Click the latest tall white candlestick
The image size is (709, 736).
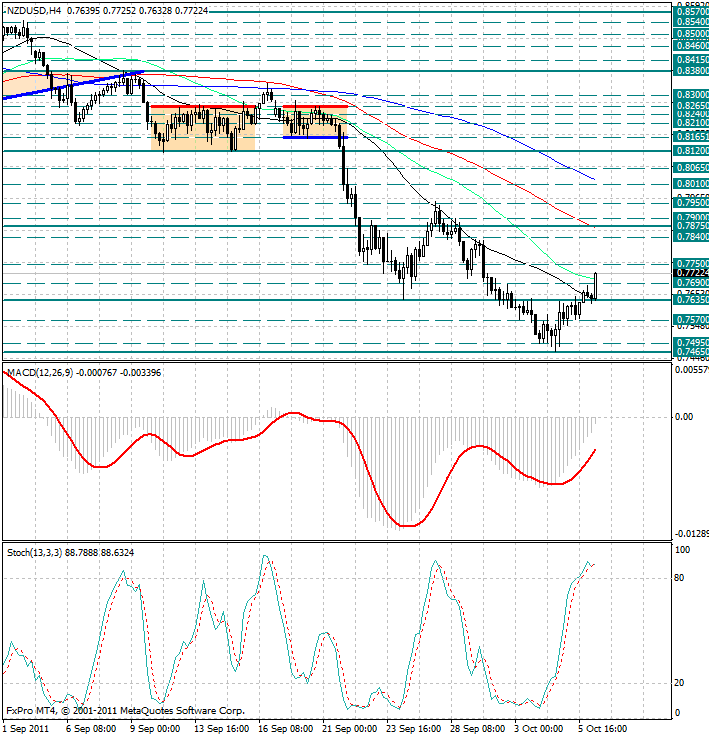point(596,285)
